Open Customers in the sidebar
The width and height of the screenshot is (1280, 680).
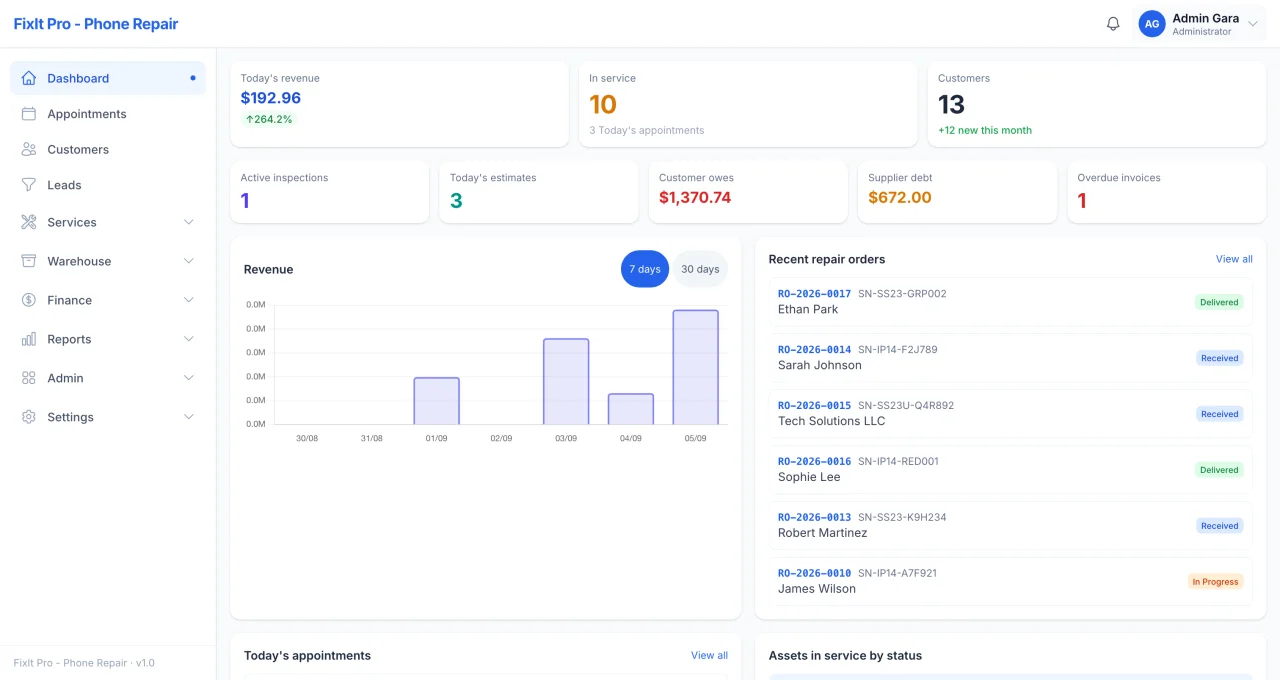pyautogui.click(x=108, y=149)
